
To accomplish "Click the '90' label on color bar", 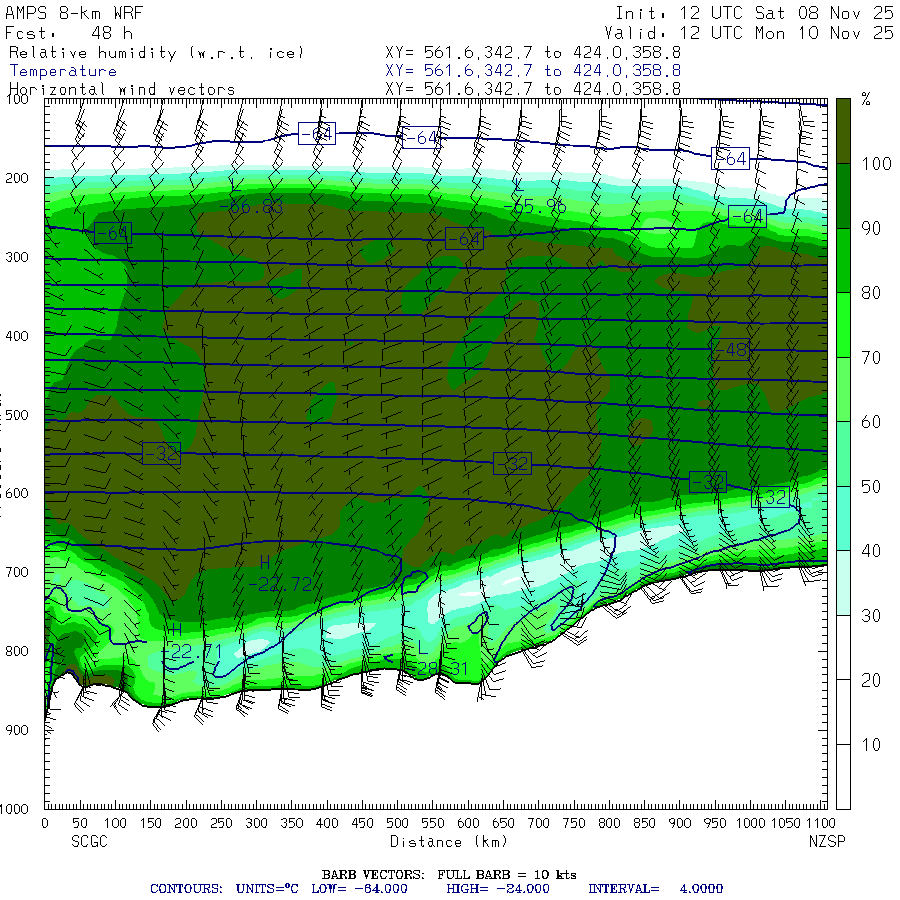I will pyautogui.click(x=871, y=228).
